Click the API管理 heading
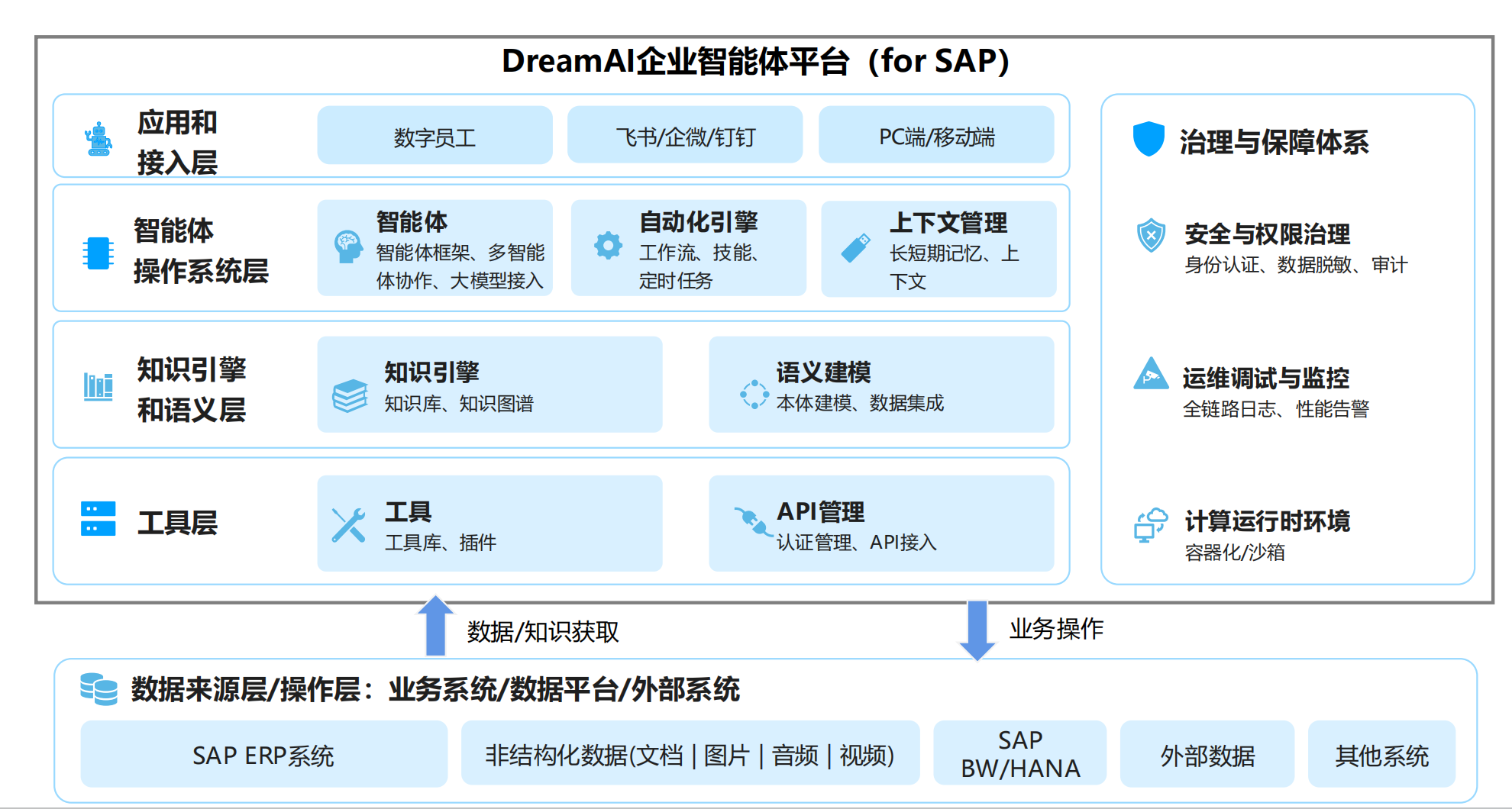Viewport: 1512px width, 809px height. pos(821,511)
